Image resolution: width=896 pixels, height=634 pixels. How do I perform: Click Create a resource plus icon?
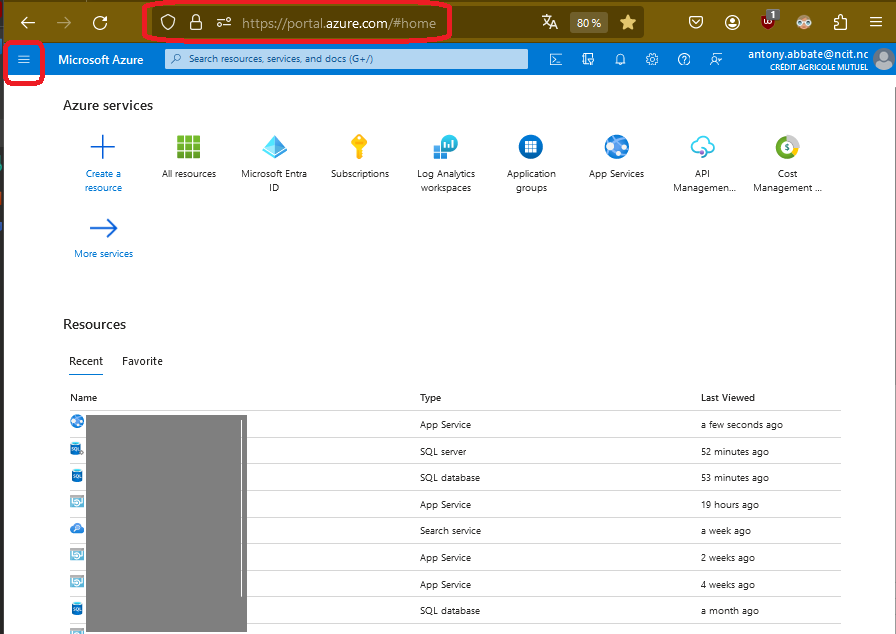click(x=103, y=148)
